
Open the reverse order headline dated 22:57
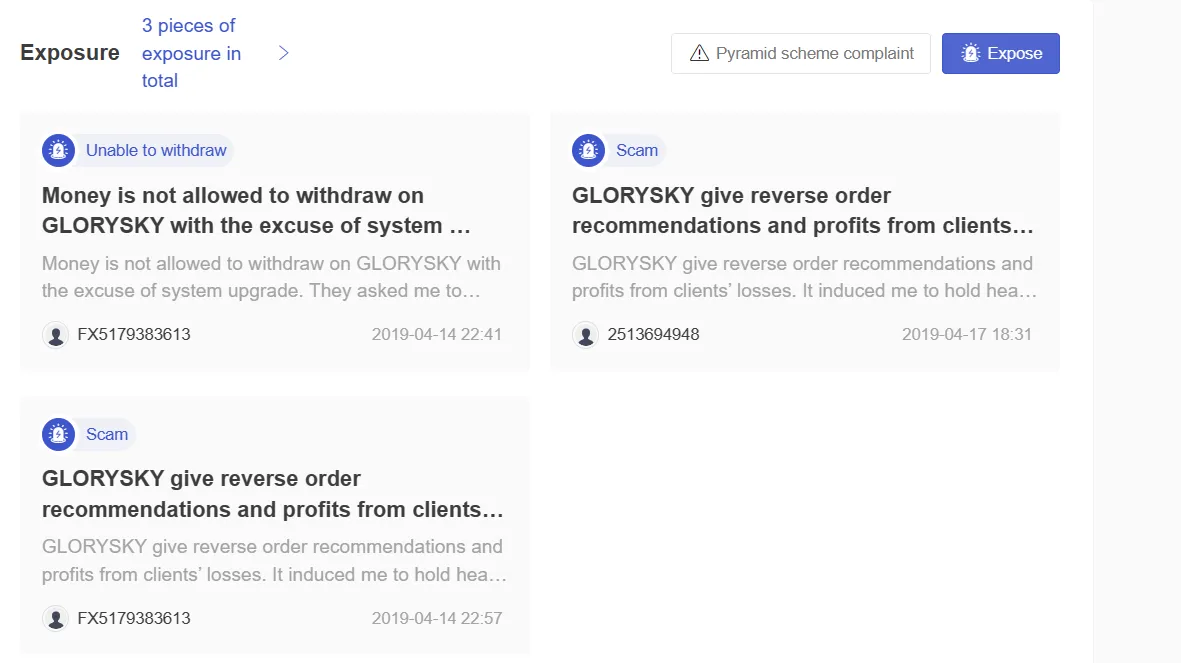(x=273, y=494)
